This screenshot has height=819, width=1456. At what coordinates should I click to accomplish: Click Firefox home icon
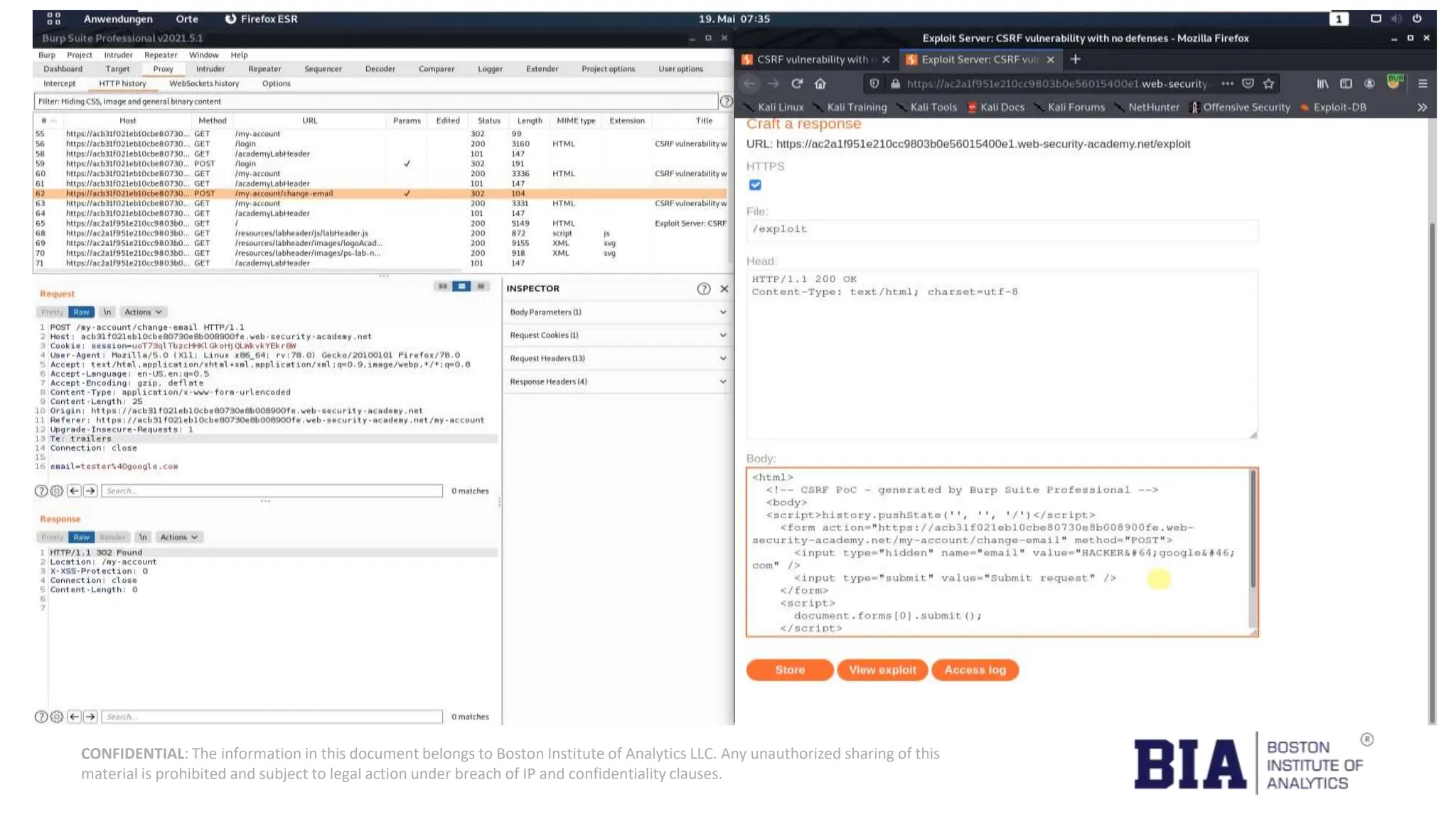pyautogui.click(x=820, y=84)
